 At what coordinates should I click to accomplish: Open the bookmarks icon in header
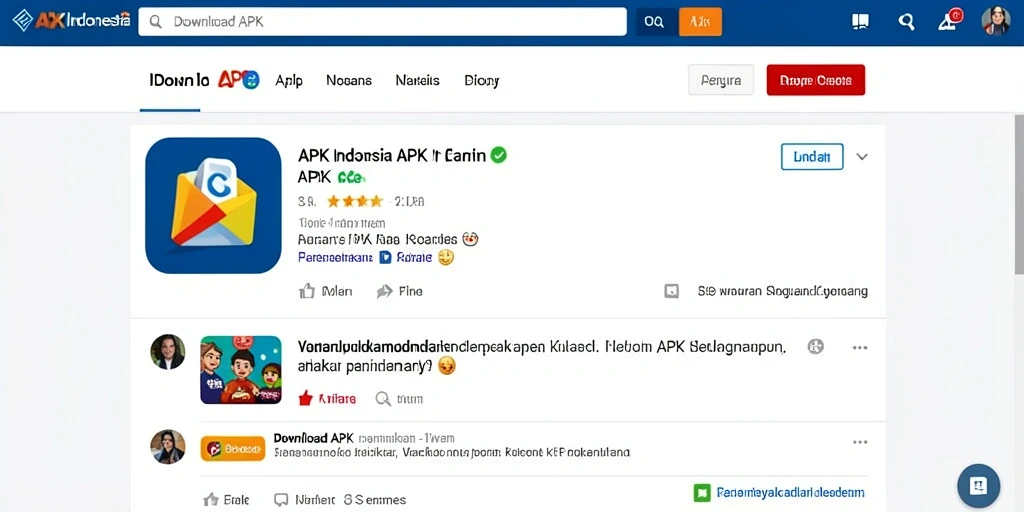click(x=861, y=22)
